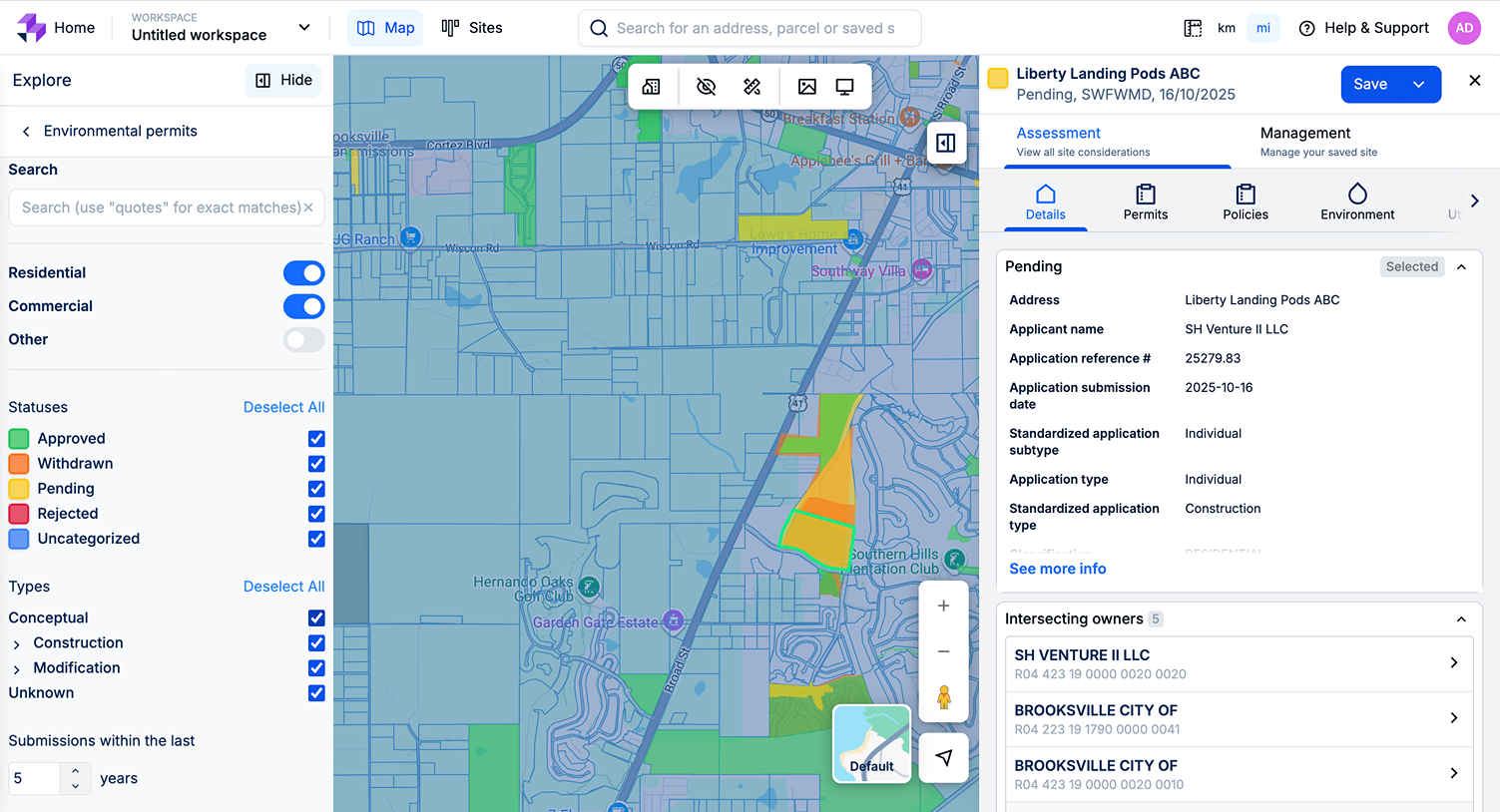Expand the Construction type tree item
This screenshot has height=812, width=1500.
(17, 644)
